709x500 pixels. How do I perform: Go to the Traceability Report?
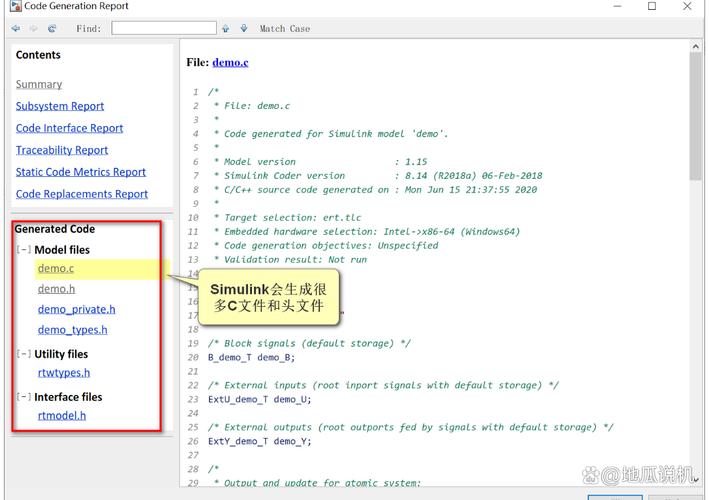click(x=62, y=150)
